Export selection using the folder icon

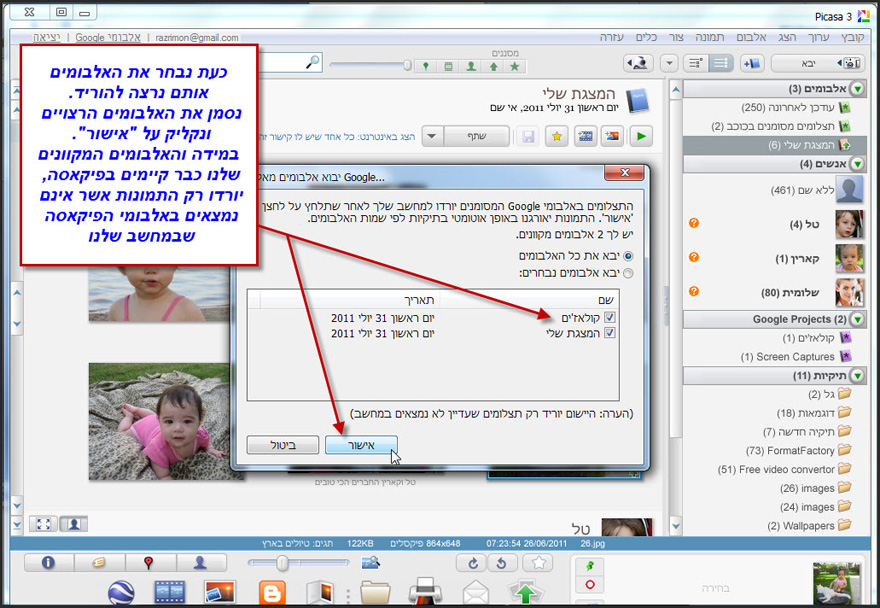pos(374,593)
